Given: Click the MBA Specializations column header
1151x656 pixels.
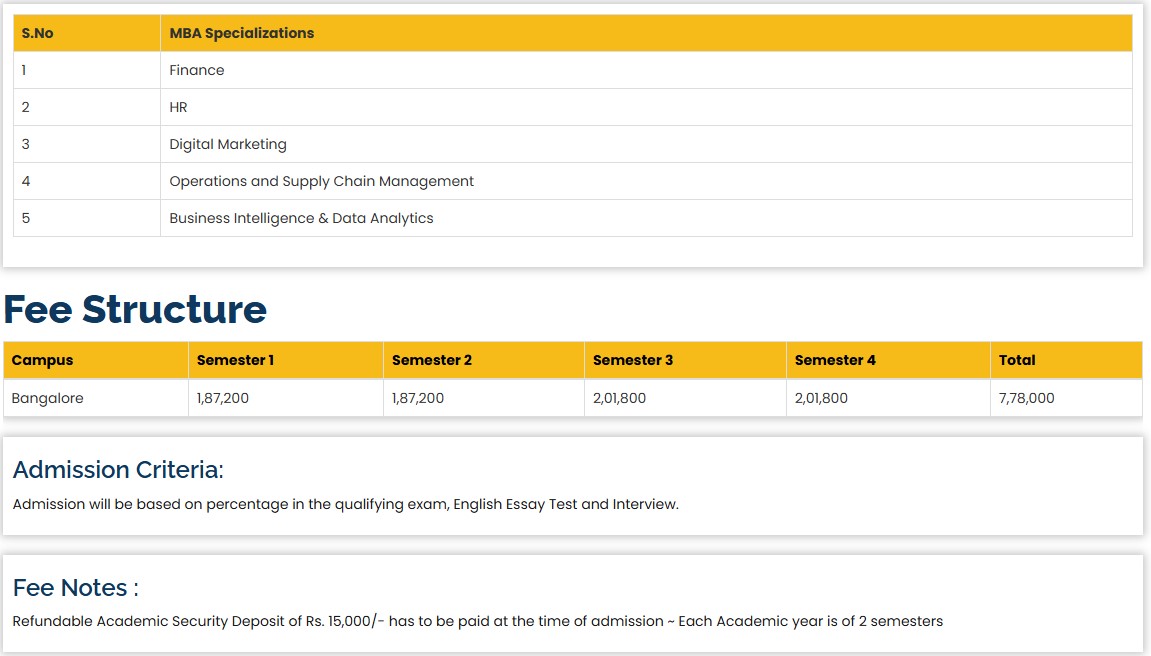Looking at the screenshot, I should click(x=241, y=33).
